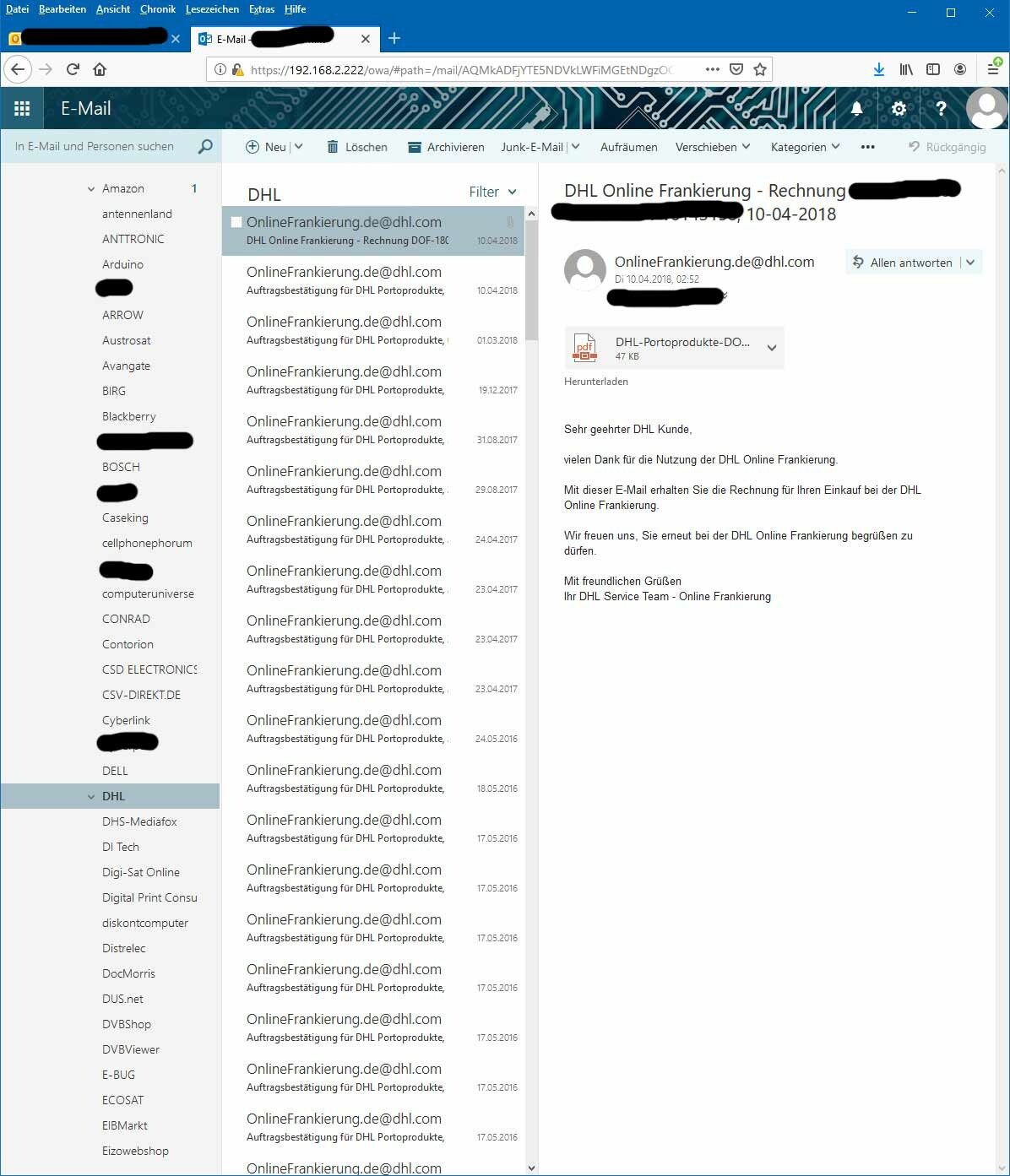Open the DHL email dated 19.12.2017
Viewport: 1010px width, 1176px height.
[x=373, y=380]
